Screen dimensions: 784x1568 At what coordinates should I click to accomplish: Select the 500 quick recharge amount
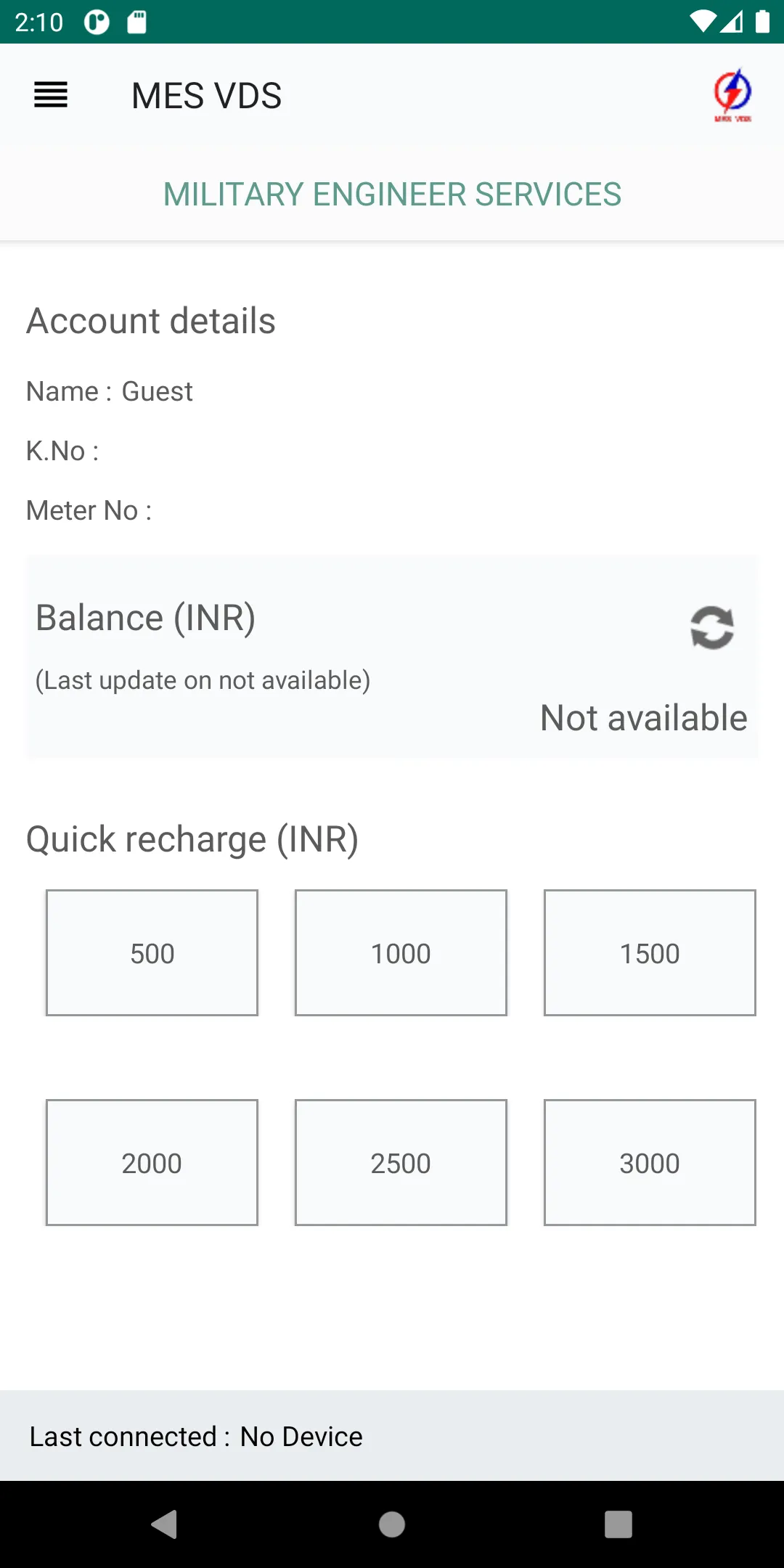point(152,952)
